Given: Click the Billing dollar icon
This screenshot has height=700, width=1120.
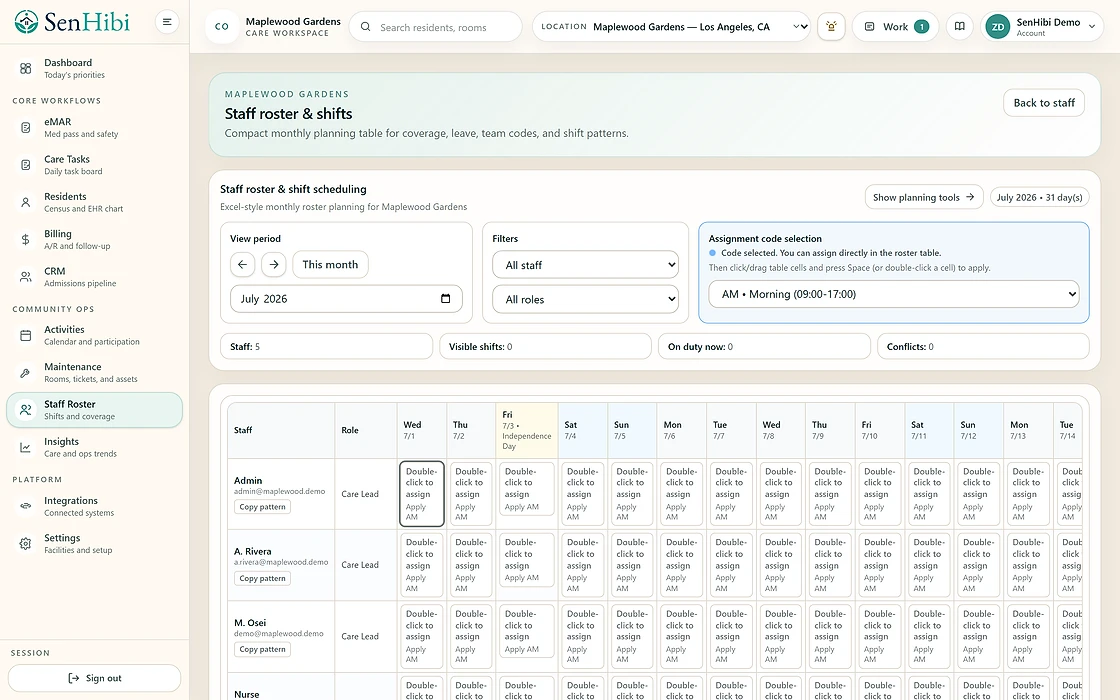Looking at the screenshot, I should 26,239.
